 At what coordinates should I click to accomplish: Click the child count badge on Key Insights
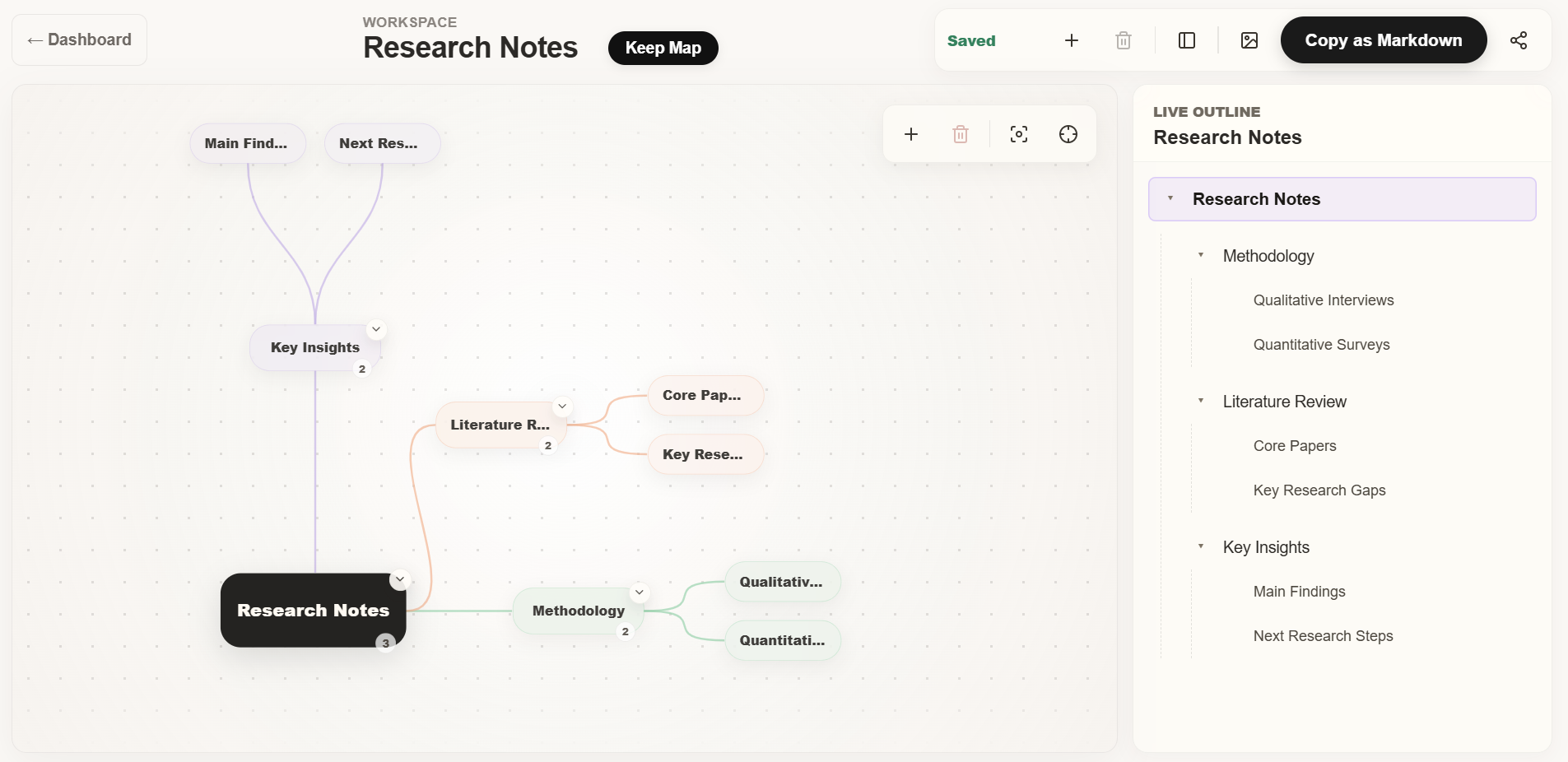click(x=362, y=369)
